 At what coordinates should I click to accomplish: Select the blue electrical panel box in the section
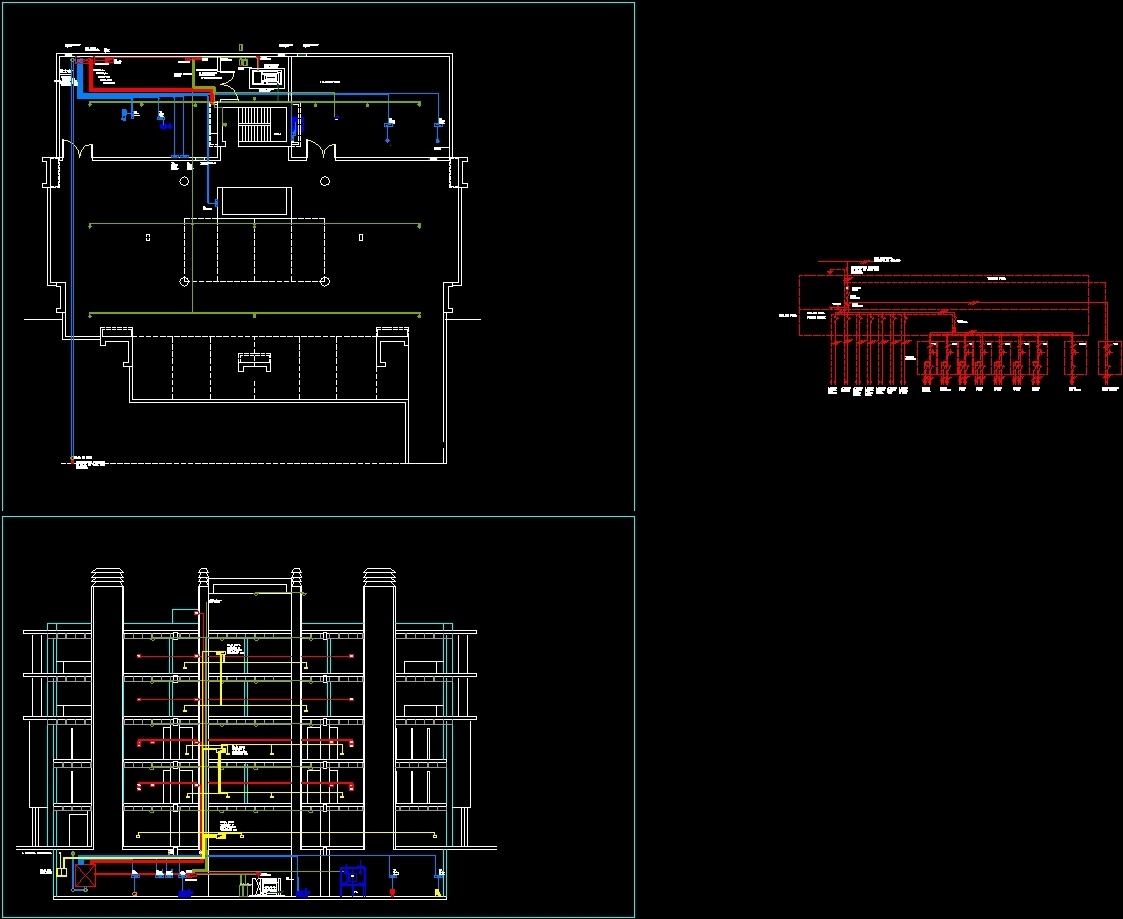coord(352,878)
